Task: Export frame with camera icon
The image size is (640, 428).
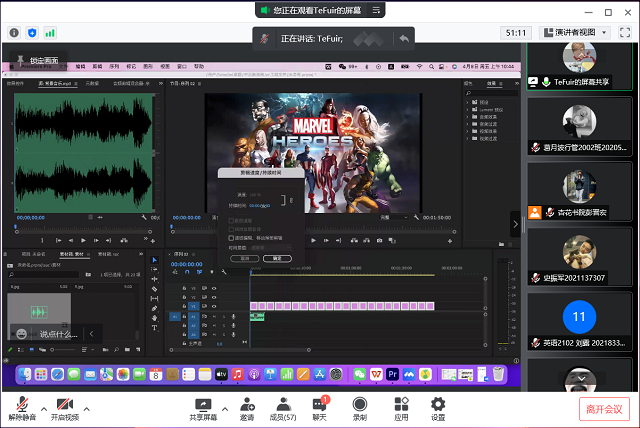Action: click(380, 240)
